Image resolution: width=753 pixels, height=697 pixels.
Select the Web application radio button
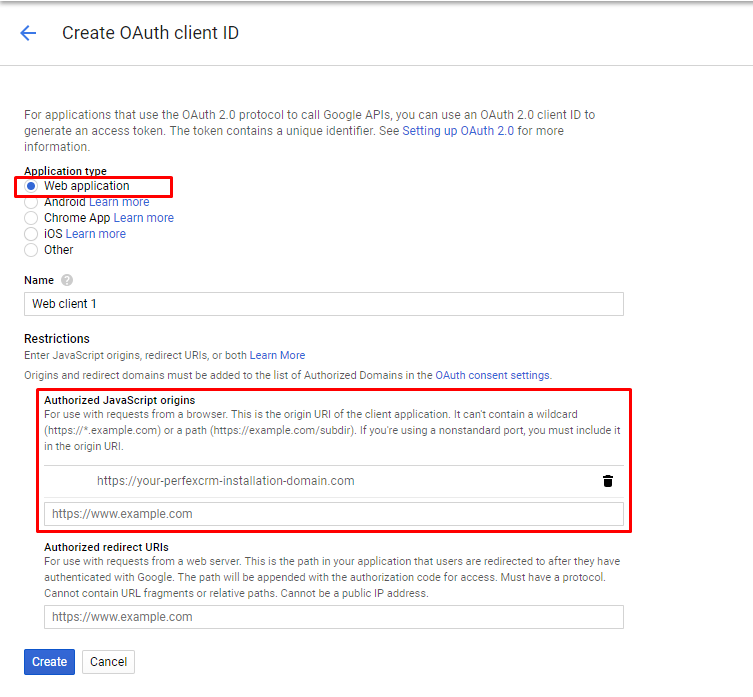coord(31,186)
